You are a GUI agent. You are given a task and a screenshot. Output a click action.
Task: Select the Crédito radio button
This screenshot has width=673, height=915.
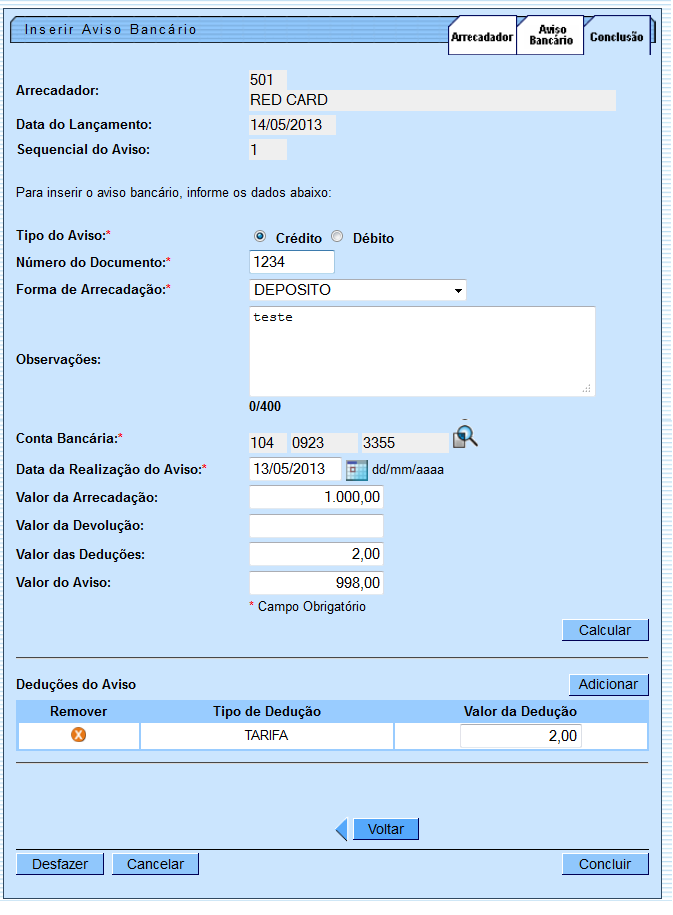pyautogui.click(x=260, y=237)
